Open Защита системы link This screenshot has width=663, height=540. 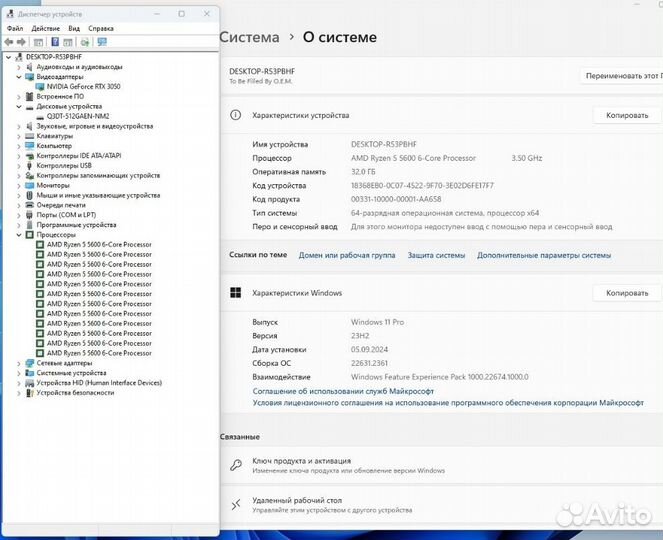pyautogui.click(x=436, y=255)
